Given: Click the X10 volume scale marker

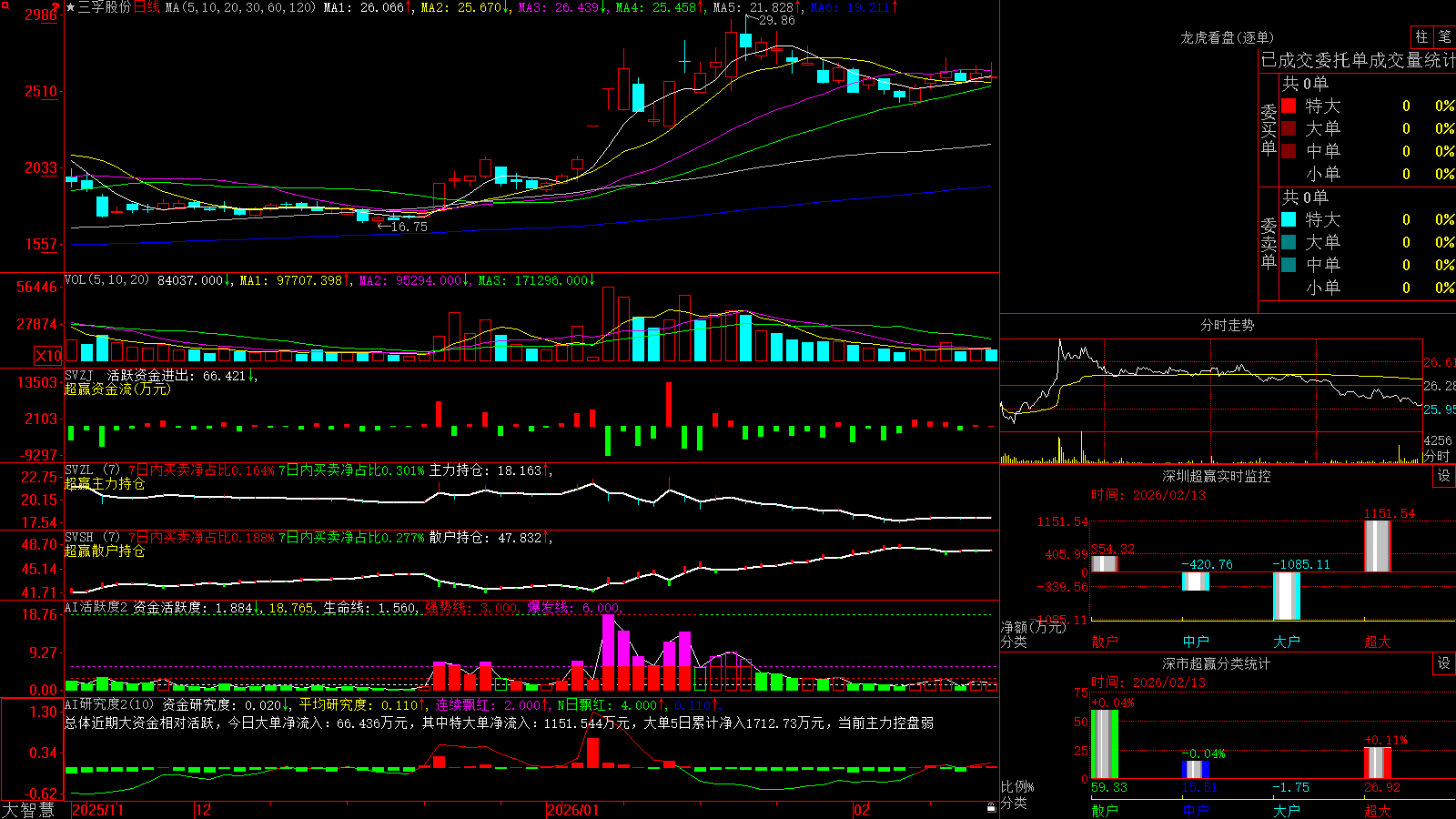Looking at the screenshot, I should pos(48,356).
